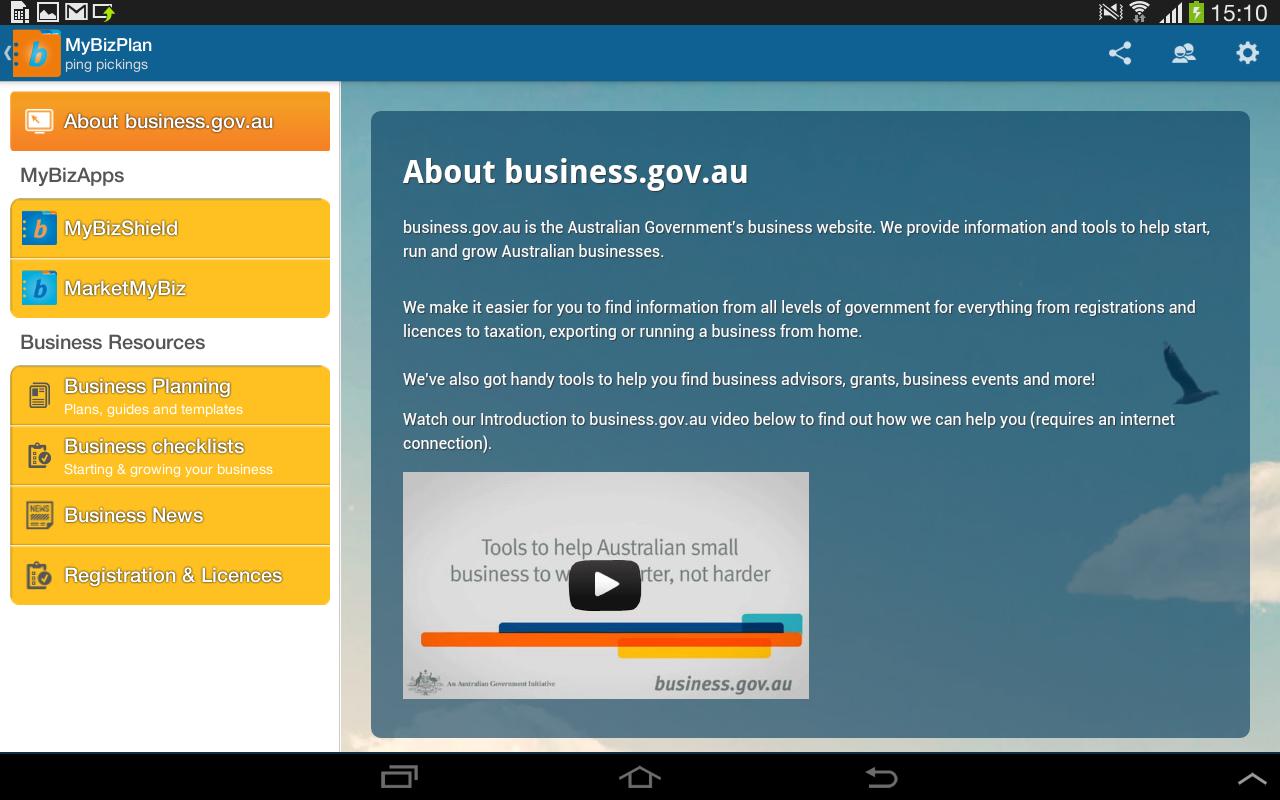Open recent apps from the navigation bar

pyautogui.click(x=399, y=776)
